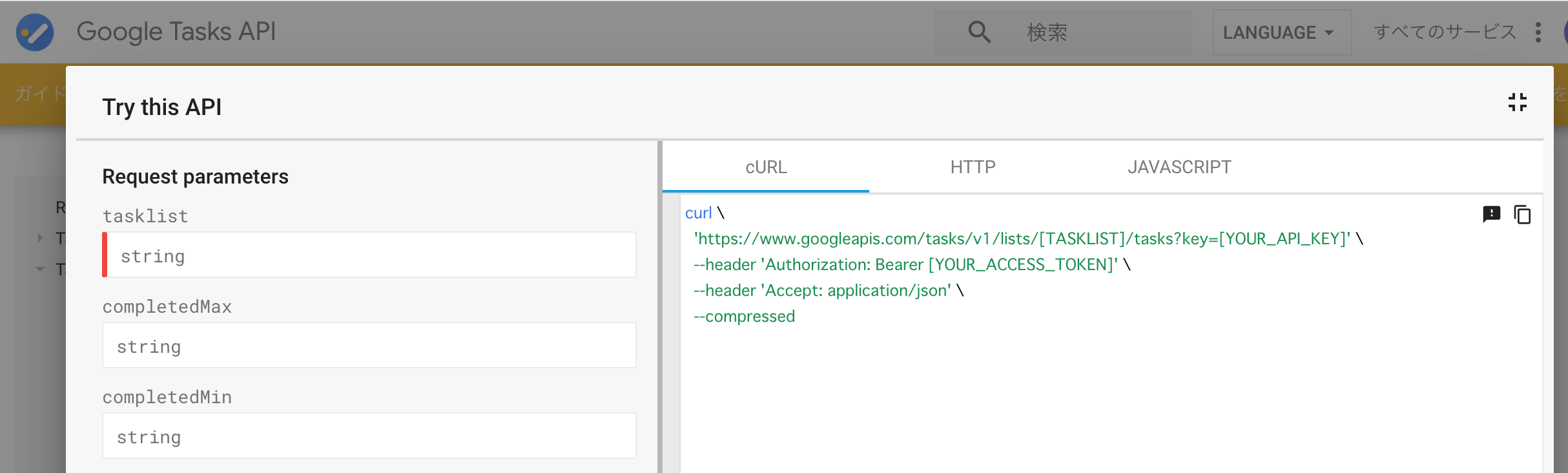Exit fullscreen of Try this API panel
The height and width of the screenshot is (473, 1568).
point(1517,102)
